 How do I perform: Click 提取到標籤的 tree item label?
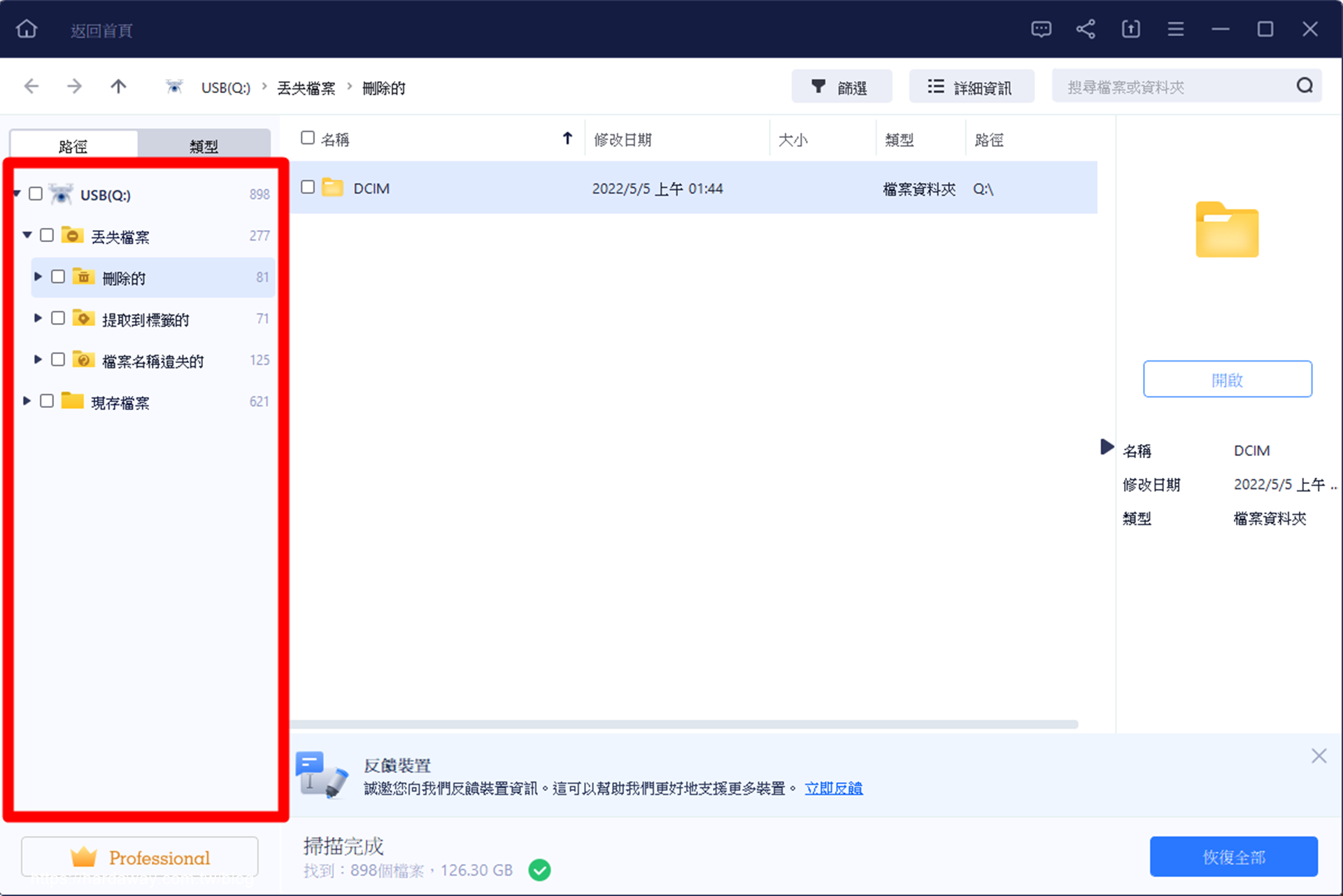coord(145,320)
